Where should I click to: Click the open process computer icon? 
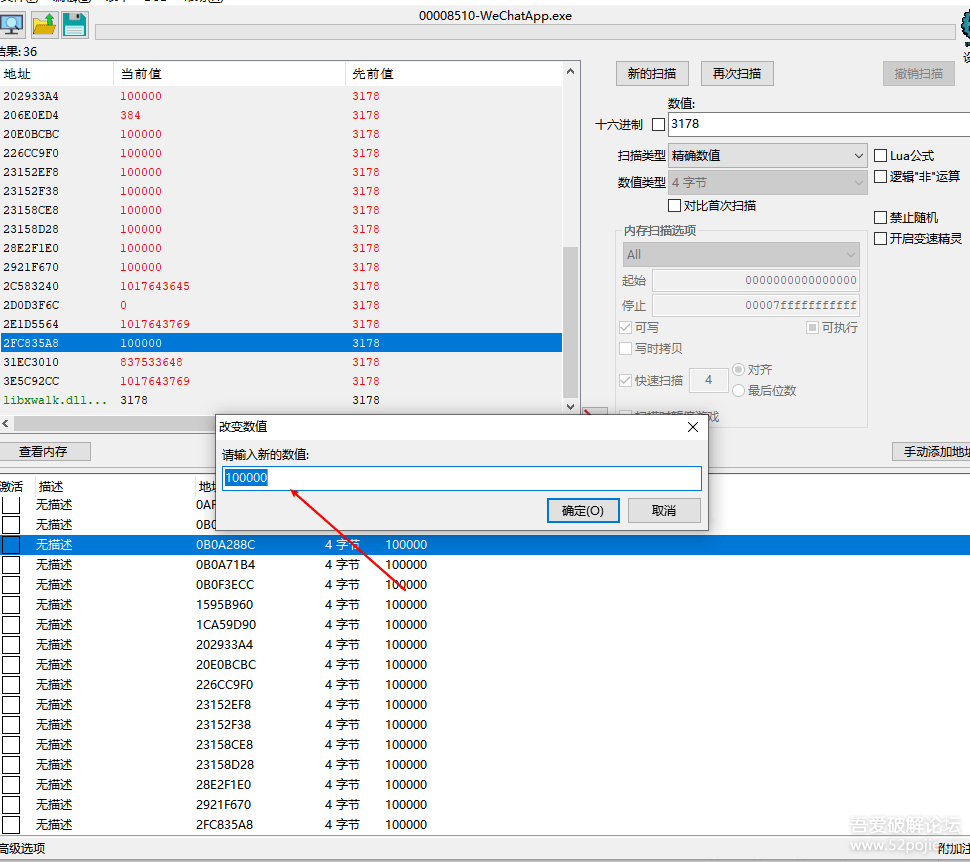tap(12, 25)
